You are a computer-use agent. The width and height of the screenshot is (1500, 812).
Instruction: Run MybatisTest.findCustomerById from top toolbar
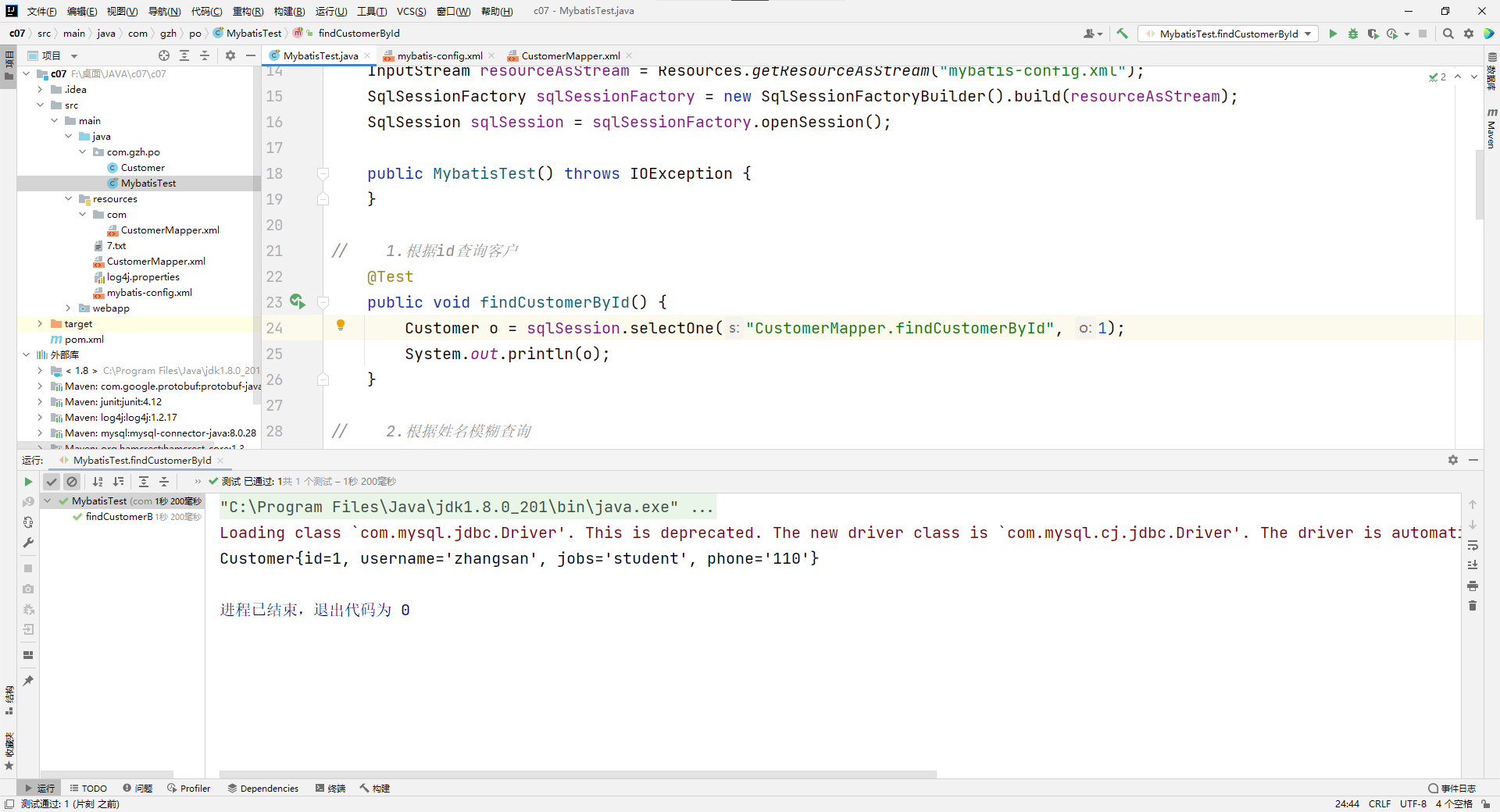pyautogui.click(x=1333, y=34)
